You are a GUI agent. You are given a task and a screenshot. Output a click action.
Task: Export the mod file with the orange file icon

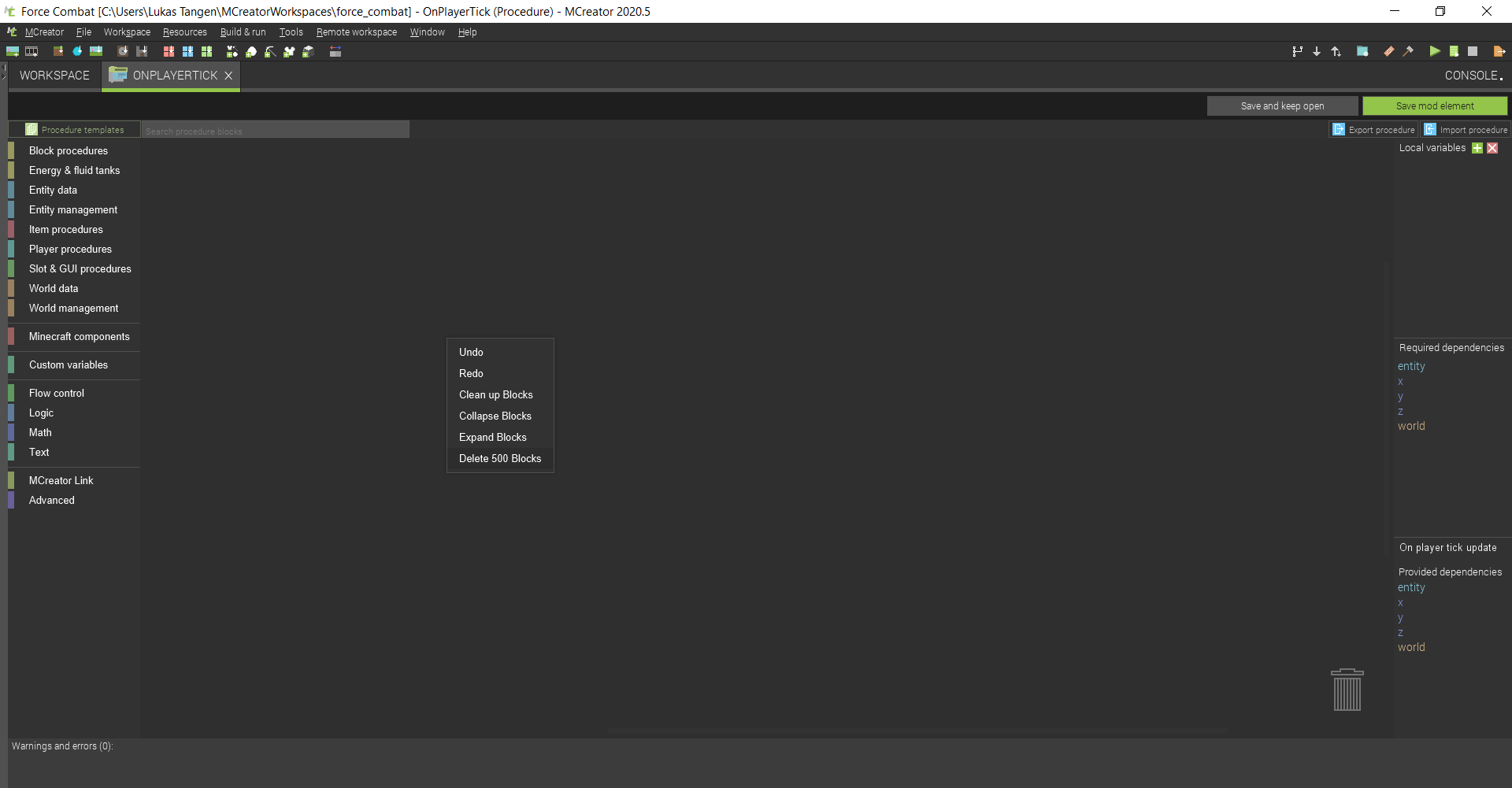(x=1500, y=51)
